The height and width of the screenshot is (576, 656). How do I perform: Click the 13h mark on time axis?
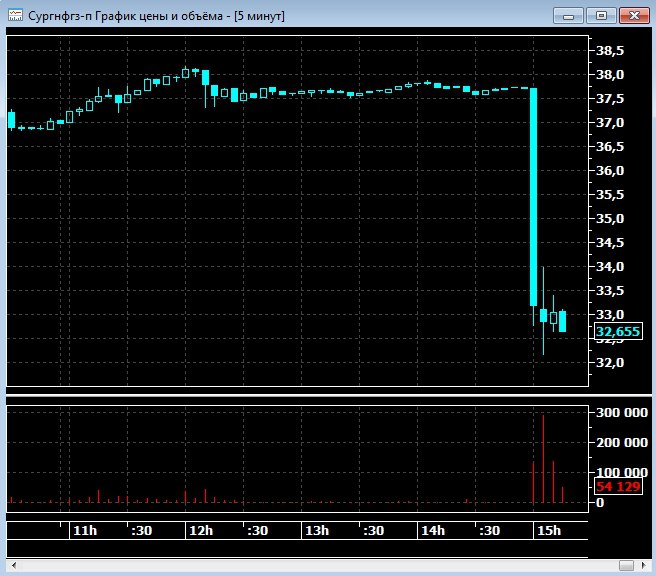pos(317,530)
